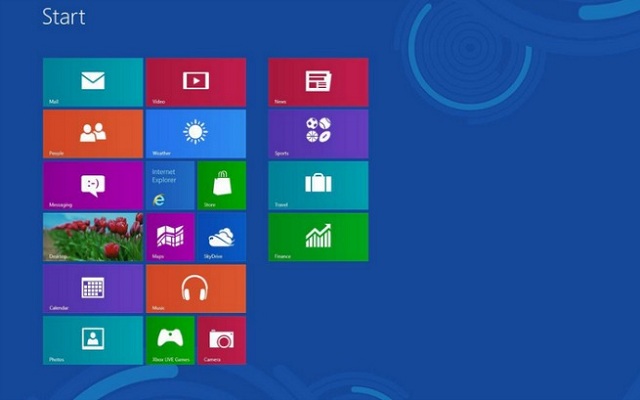Open the Store tile
Image resolution: width=640 pixels, height=400 pixels.
[x=222, y=185]
